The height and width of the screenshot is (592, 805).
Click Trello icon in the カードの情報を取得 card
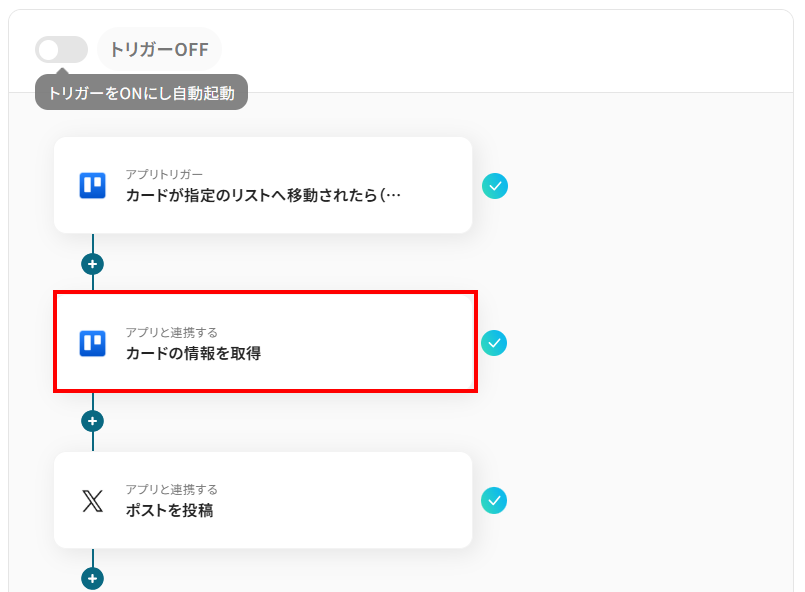[x=92, y=343]
